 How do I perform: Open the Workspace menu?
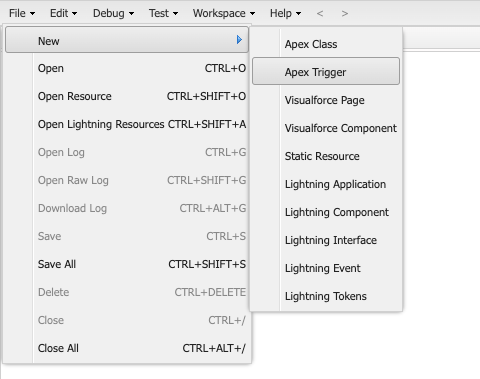pyautogui.click(x=224, y=13)
